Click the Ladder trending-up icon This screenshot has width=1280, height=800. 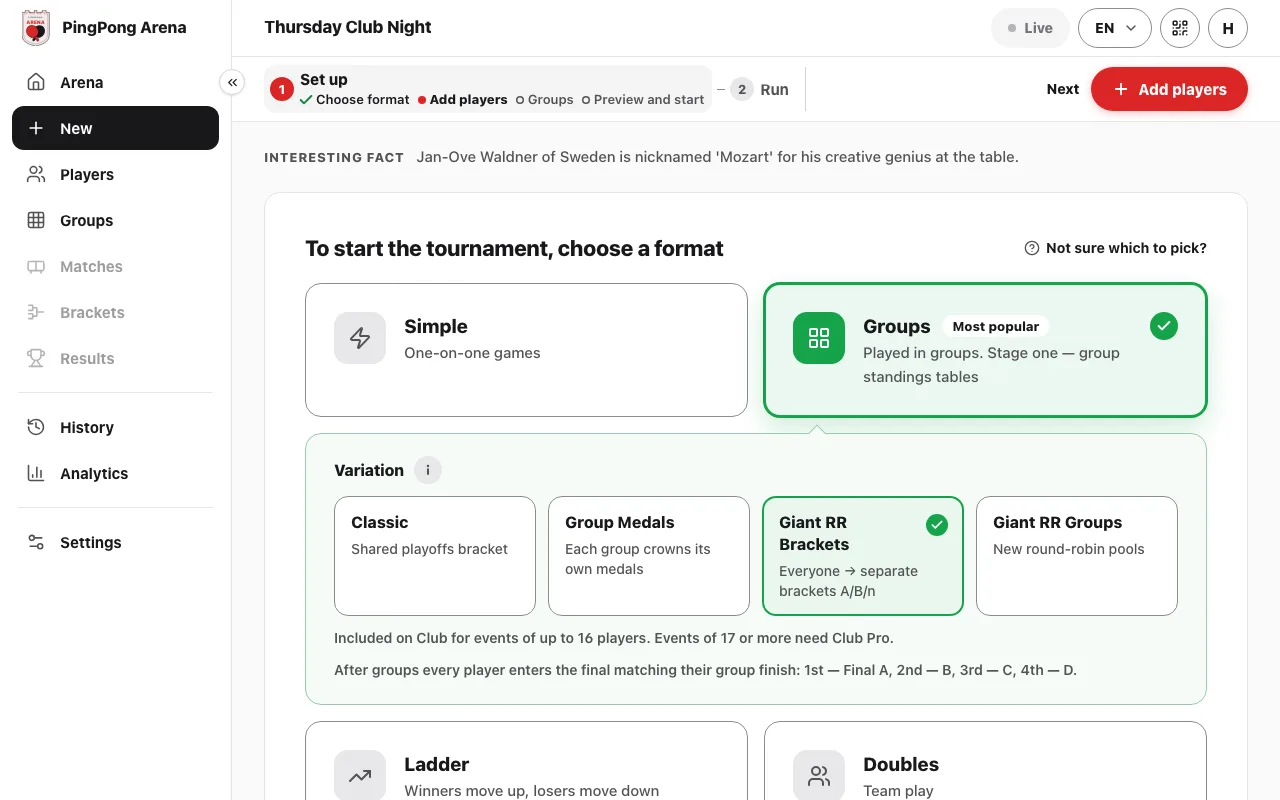click(360, 776)
